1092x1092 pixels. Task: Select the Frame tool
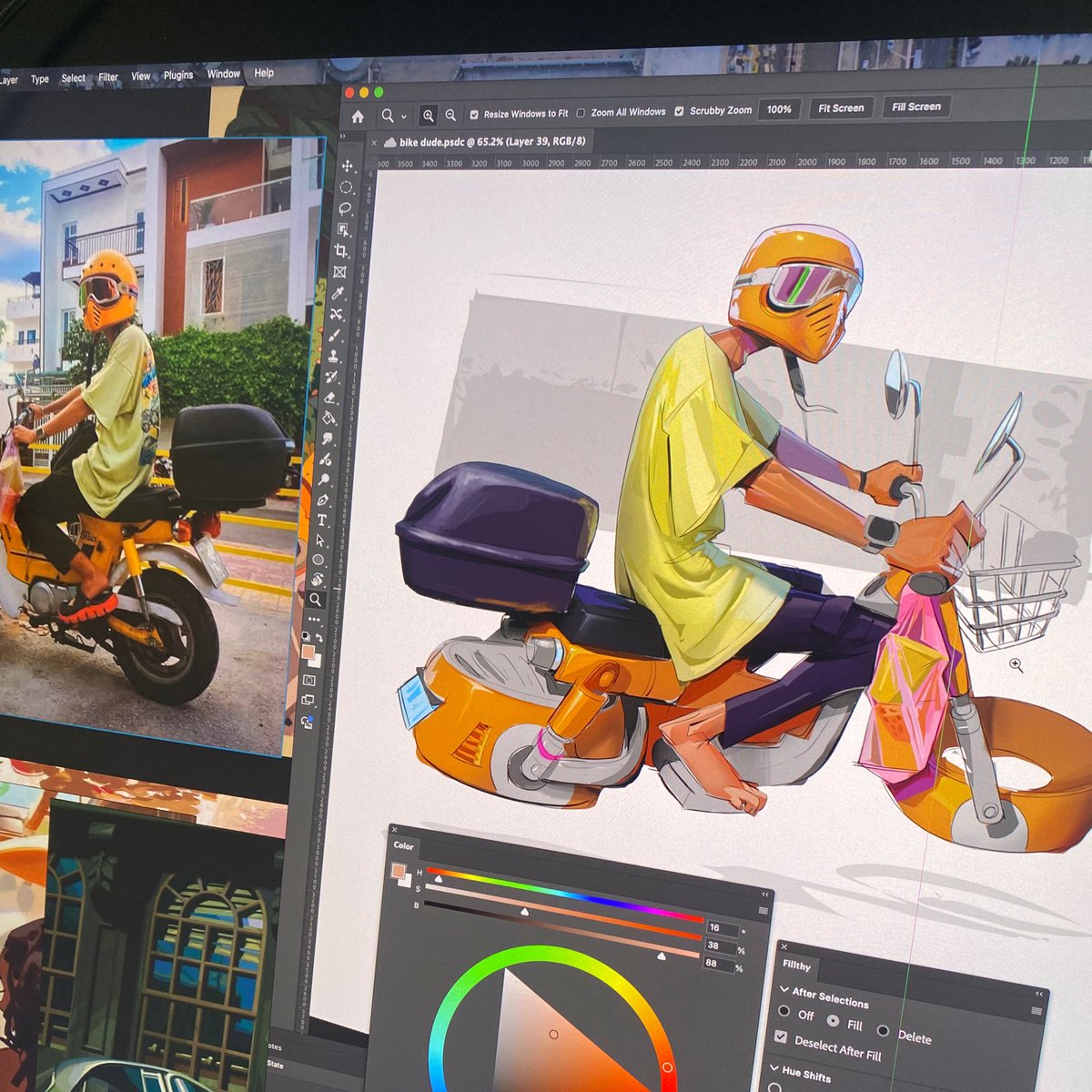point(339,272)
